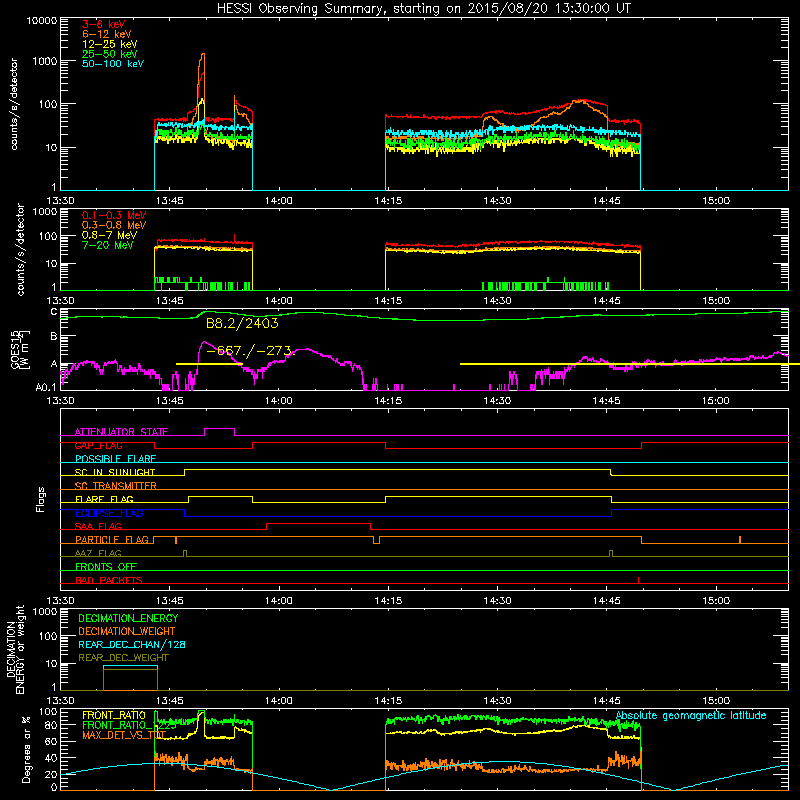The width and height of the screenshot is (800, 800).
Task: Click the 0.1-0.3 MeV legend label
Action: [x=114, y=215]
